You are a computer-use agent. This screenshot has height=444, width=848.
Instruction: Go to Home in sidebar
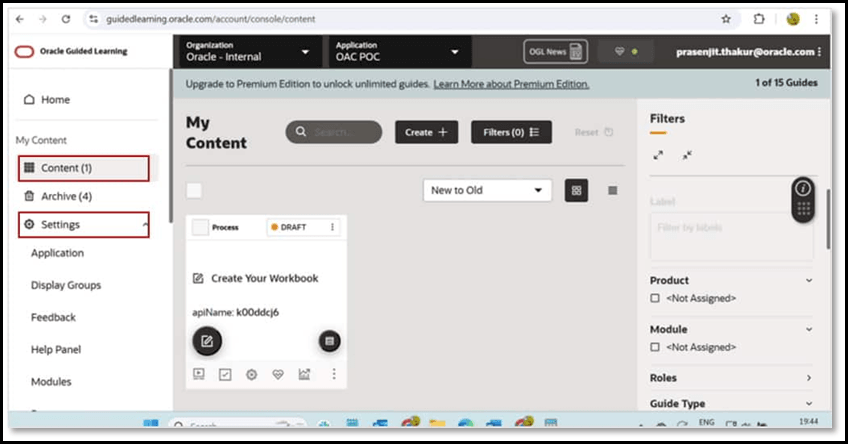pos(47,100)
